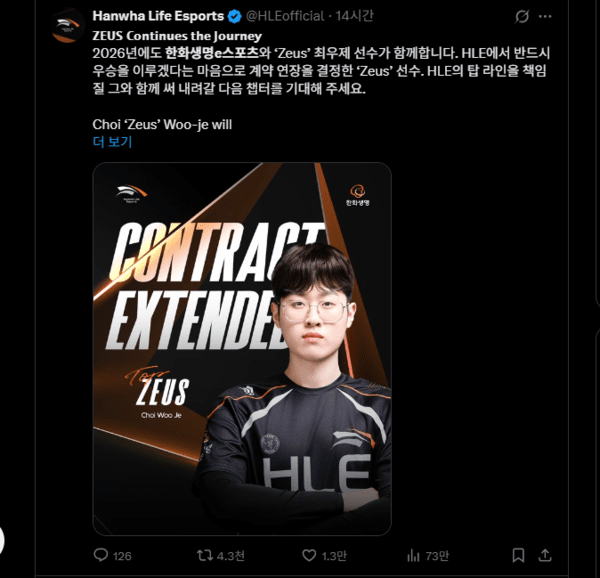Click the 73만 views count
600x578 pixels.
[437, 556]
